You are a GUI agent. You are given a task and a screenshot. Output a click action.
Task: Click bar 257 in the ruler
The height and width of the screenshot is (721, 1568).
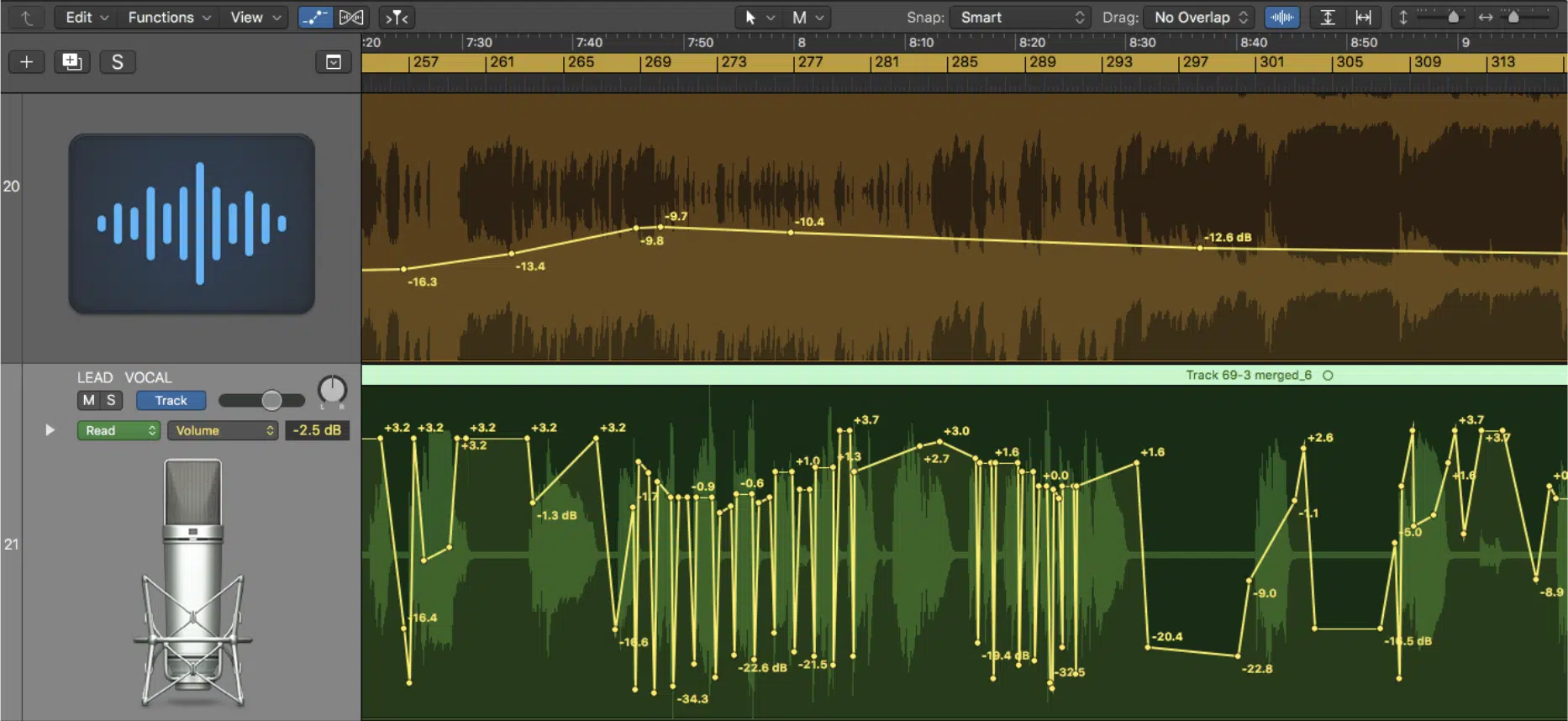425,62
